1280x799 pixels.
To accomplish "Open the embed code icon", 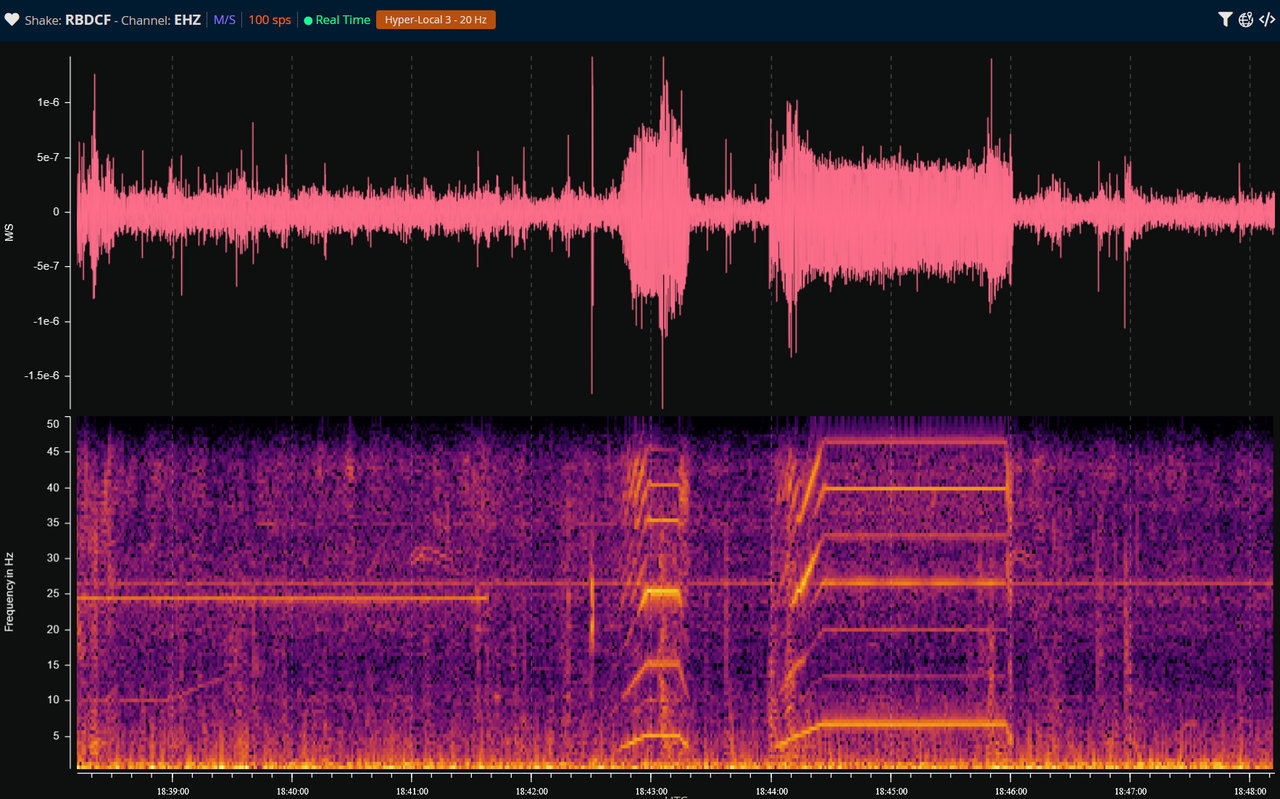I will pos(1266,20).
